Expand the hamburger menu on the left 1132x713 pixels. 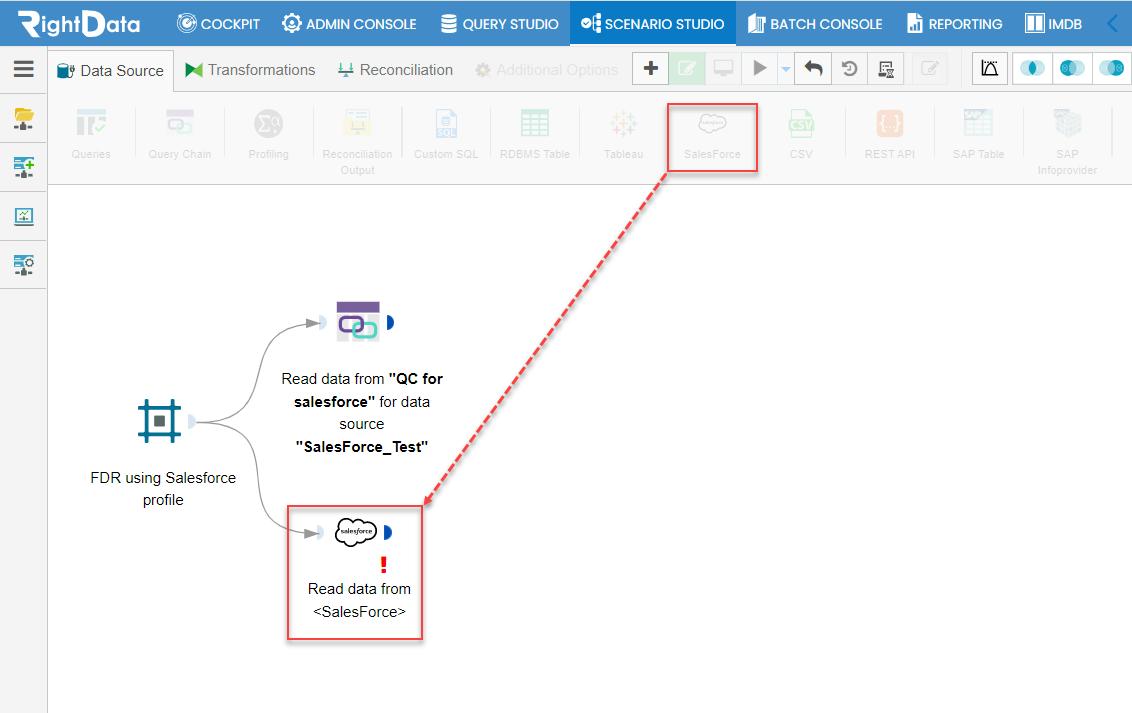pos(24,69)
